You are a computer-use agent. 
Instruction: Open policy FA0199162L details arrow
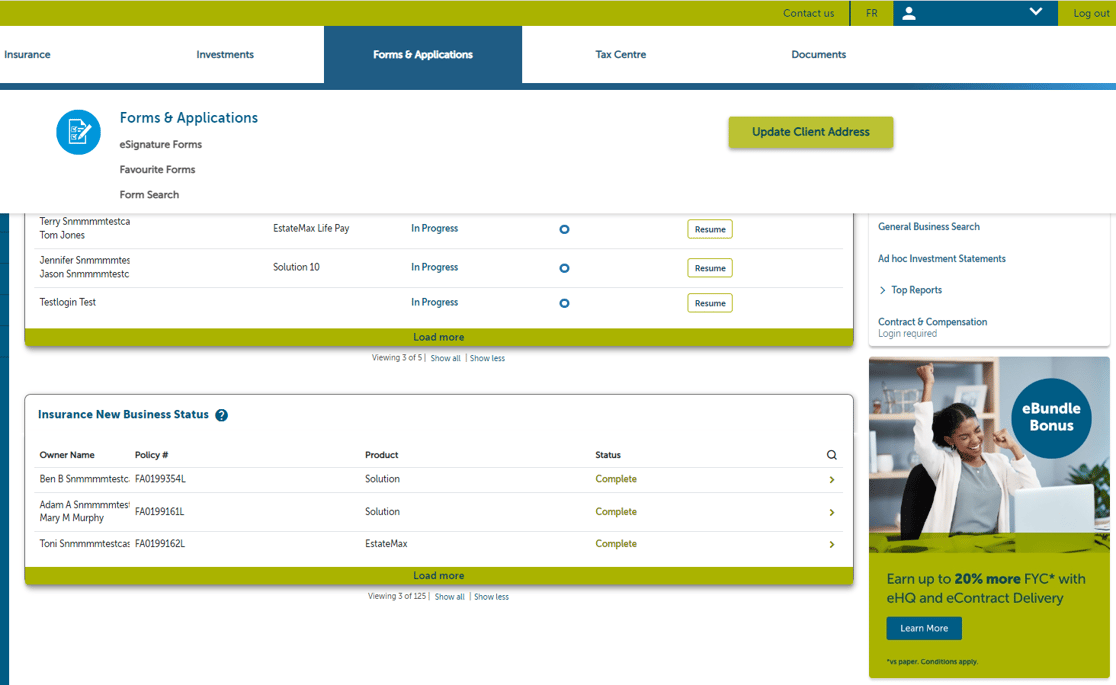pyautogui.click(x=832, y=545)
